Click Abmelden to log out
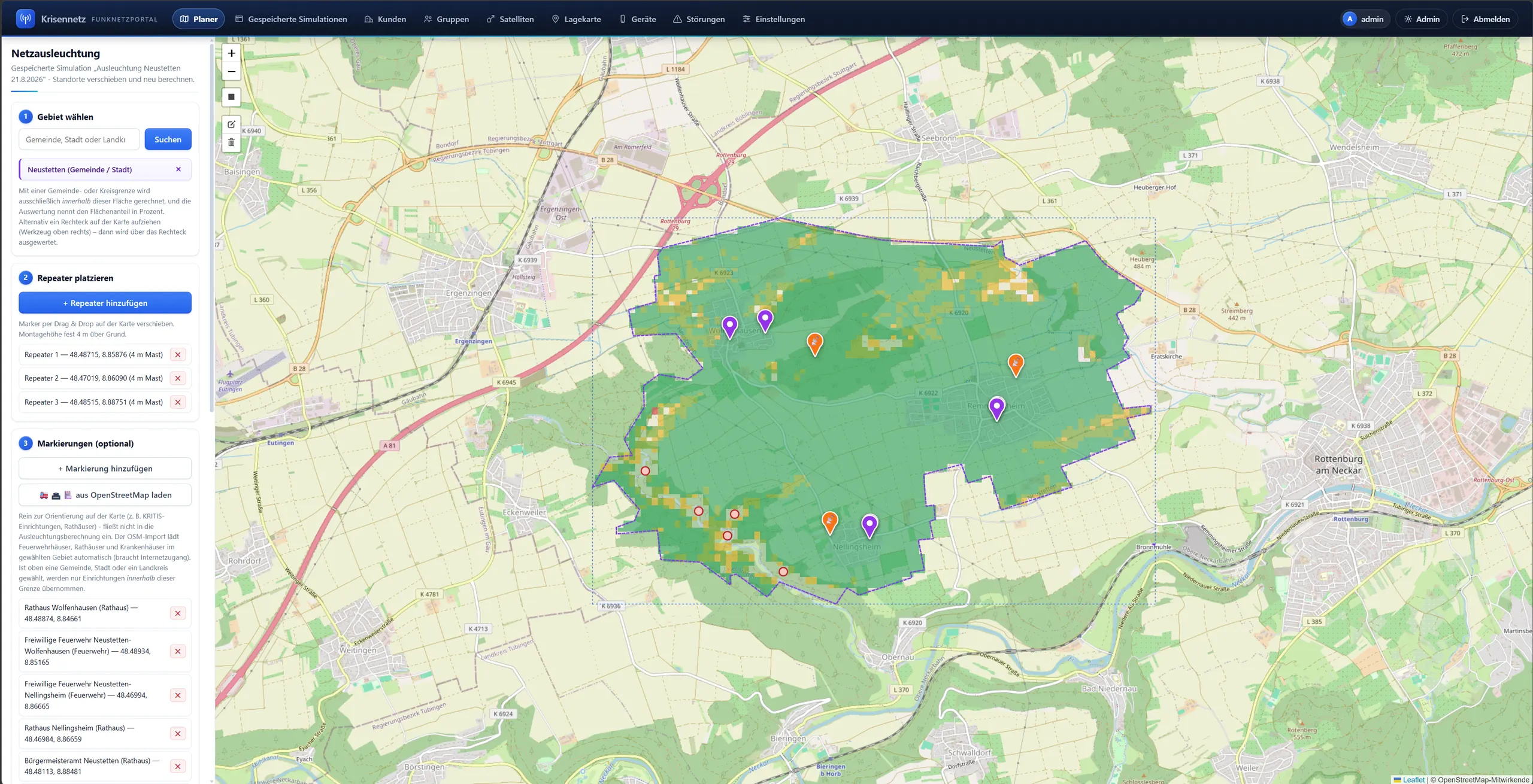The image size is (1533, 784). (1486, 19)
